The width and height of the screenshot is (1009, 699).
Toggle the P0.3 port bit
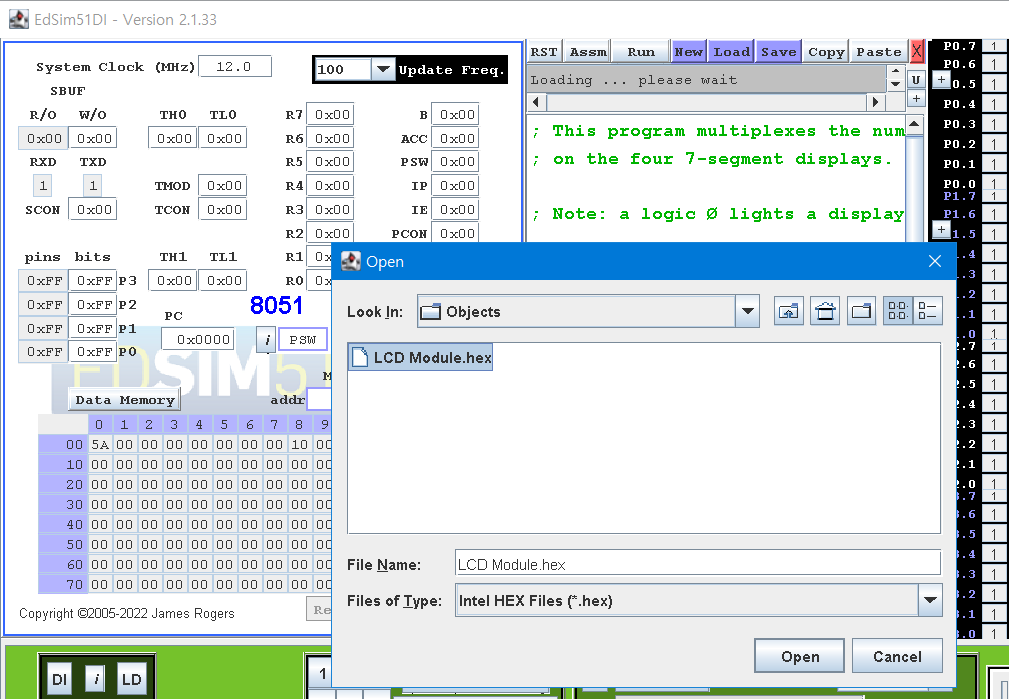(994, 124)
